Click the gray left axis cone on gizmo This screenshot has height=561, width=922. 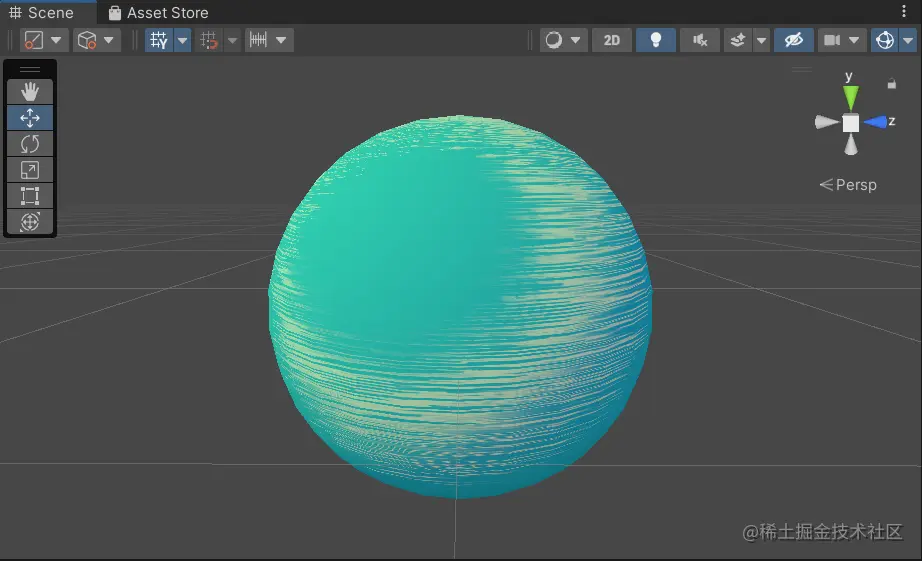pyautogui.click(x=826, y=122)
